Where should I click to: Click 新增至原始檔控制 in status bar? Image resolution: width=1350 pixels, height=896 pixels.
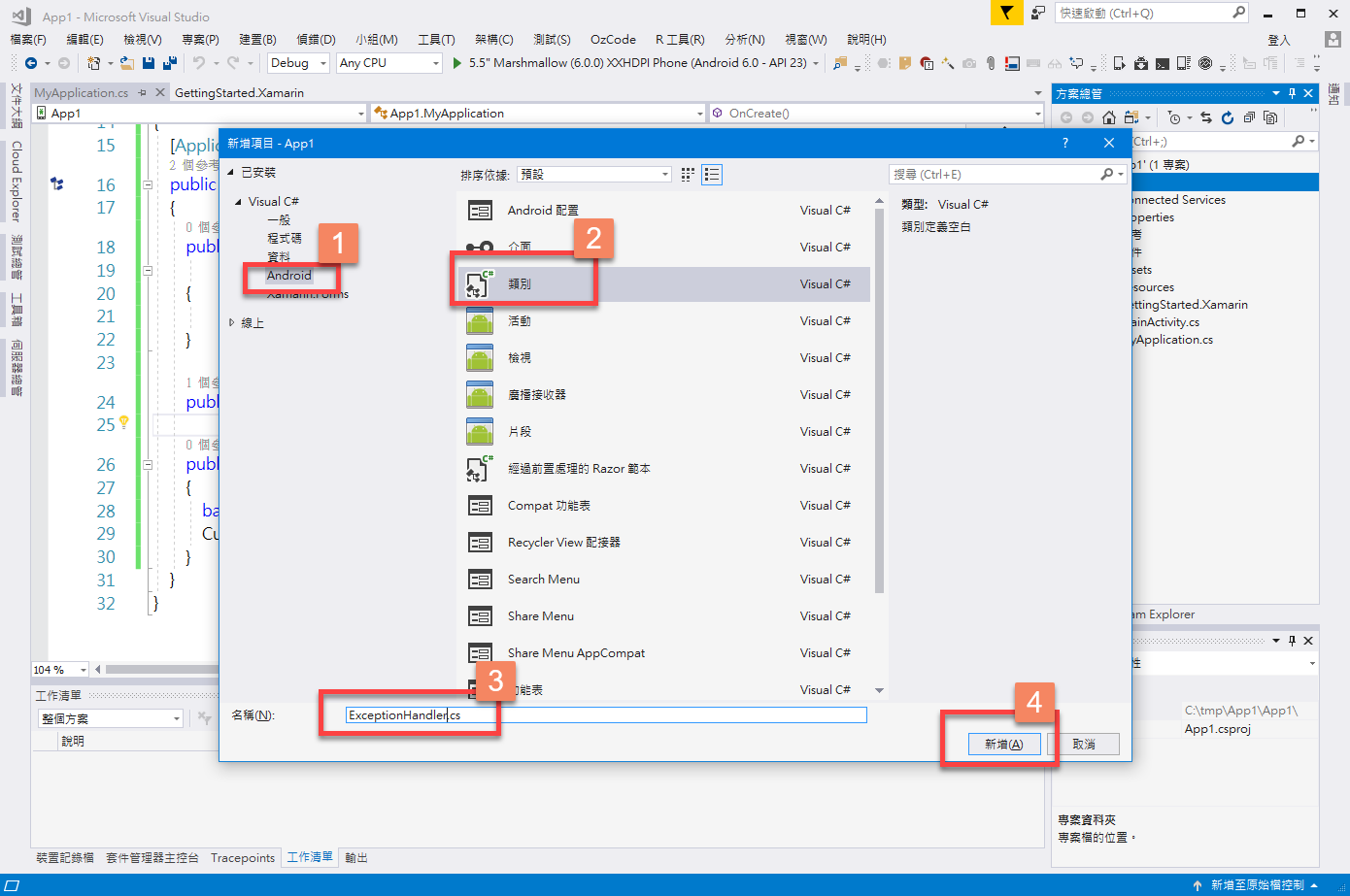click(1257, 885)
